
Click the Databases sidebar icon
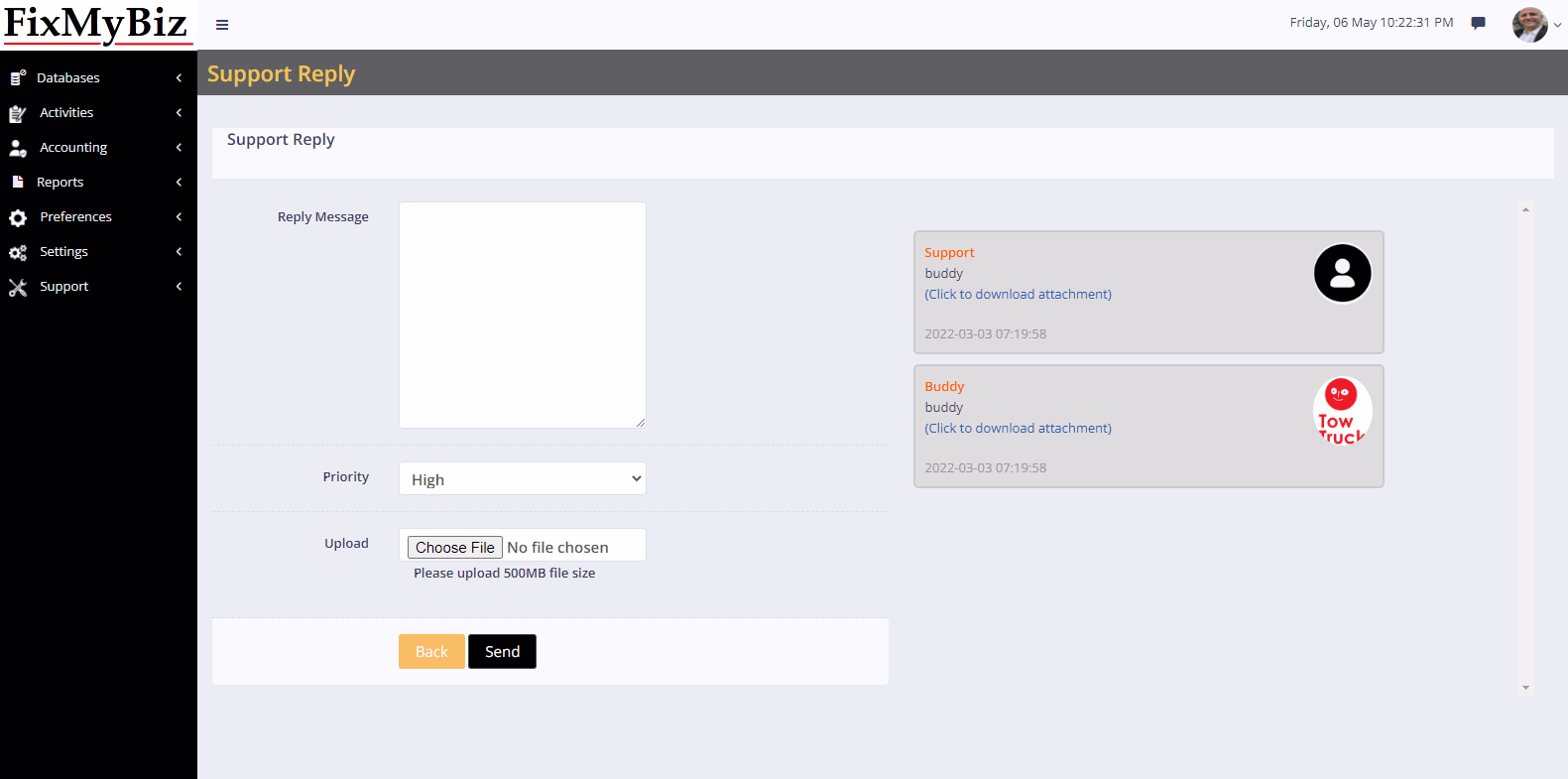click(x=18, y=77)
